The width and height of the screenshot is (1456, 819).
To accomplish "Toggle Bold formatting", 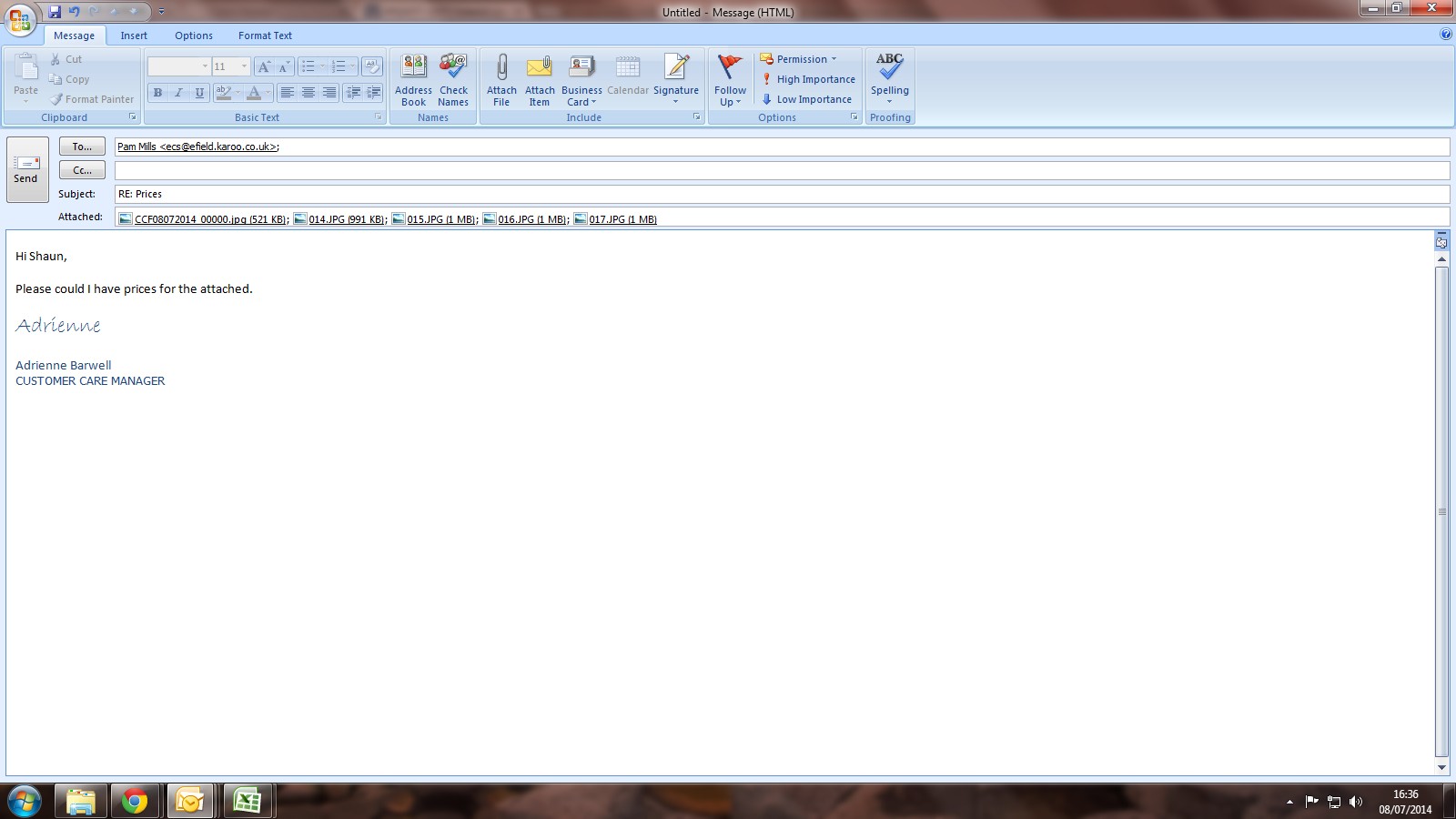I will [x=157, y=93].
